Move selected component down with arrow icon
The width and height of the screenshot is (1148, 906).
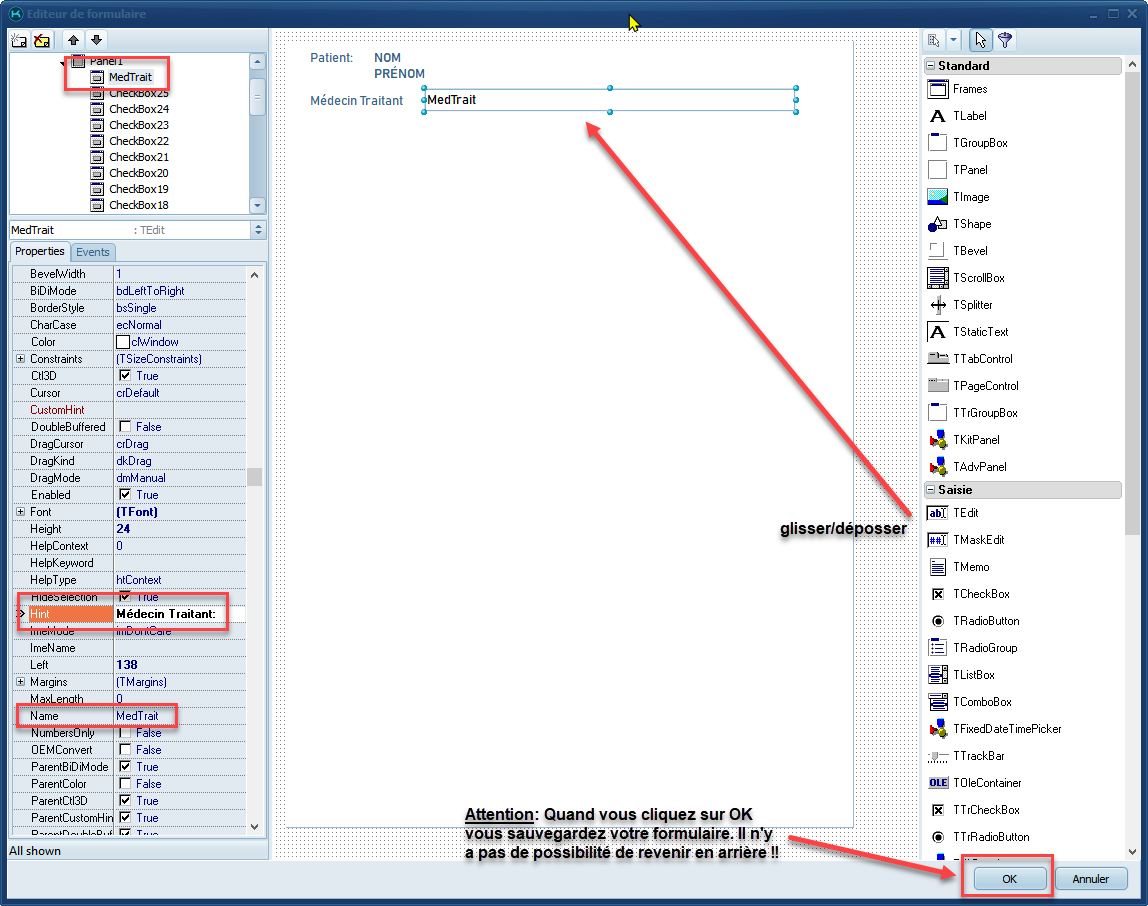pos(96,41)
